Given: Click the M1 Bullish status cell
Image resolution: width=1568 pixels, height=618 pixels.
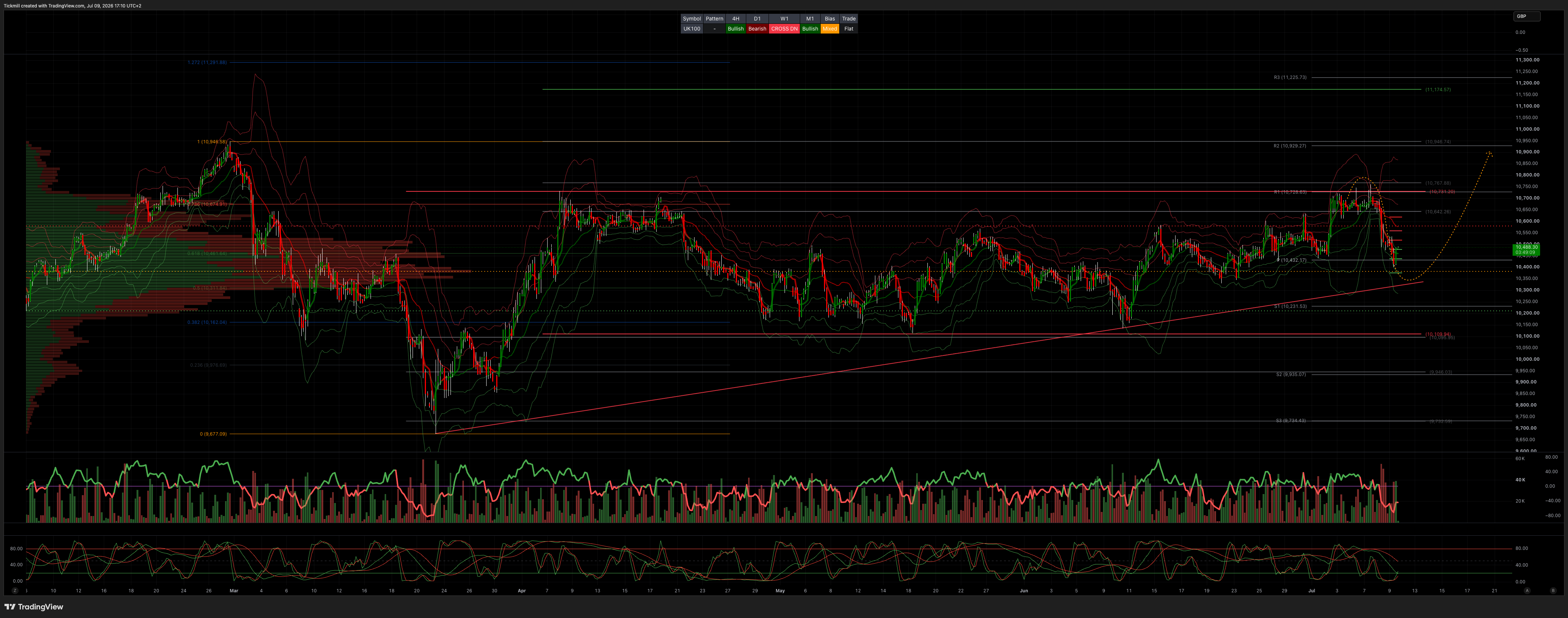Looking at the screenshot, I should click(809, 29).
